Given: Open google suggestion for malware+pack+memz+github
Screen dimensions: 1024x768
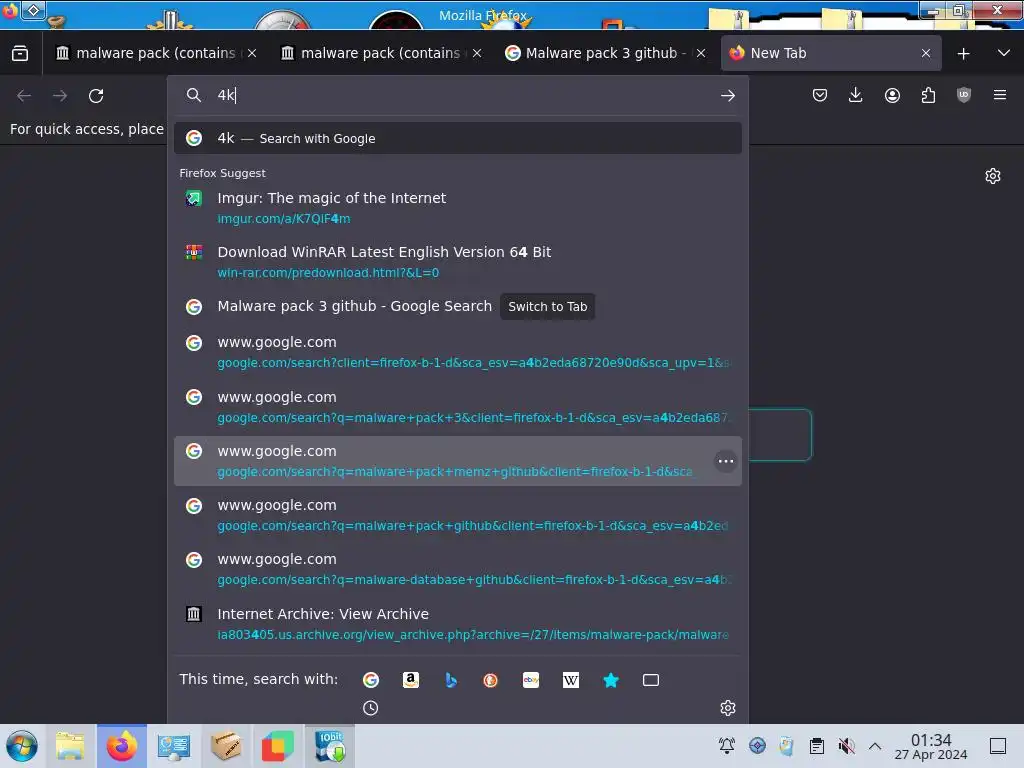Looking at the screenshot, I should [457, 461].
